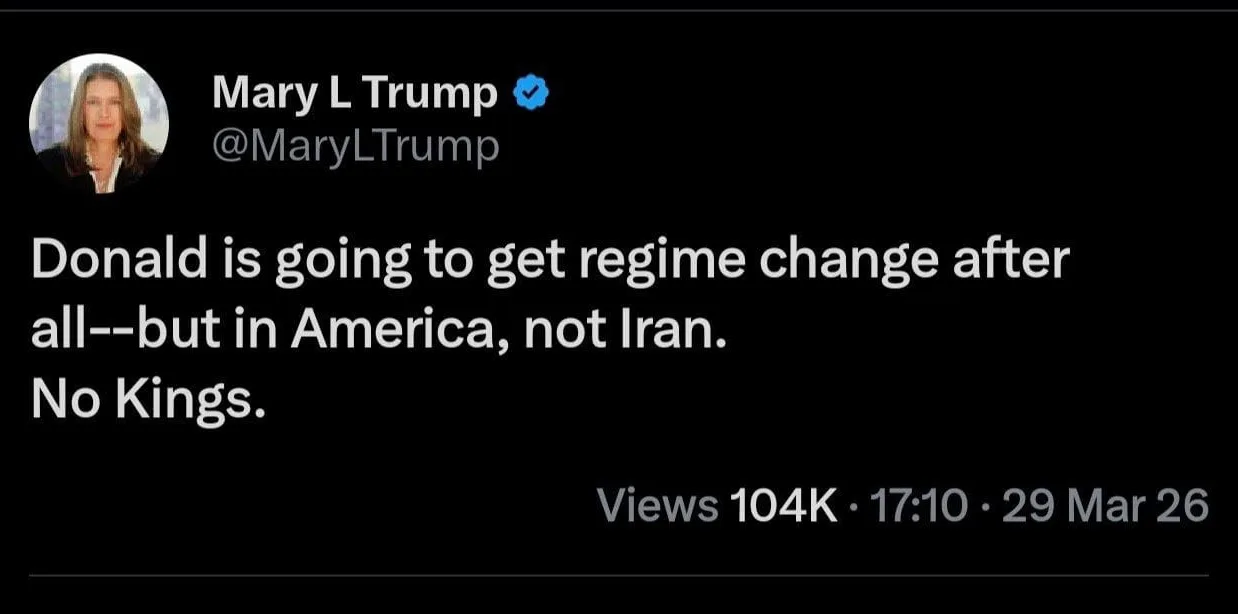Click the "Views" label
Screen dimensions: 1238x614
657,506
